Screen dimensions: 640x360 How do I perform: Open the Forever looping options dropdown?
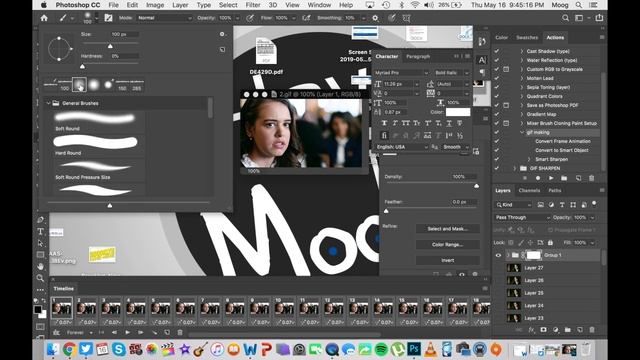[x=79, y=333]
